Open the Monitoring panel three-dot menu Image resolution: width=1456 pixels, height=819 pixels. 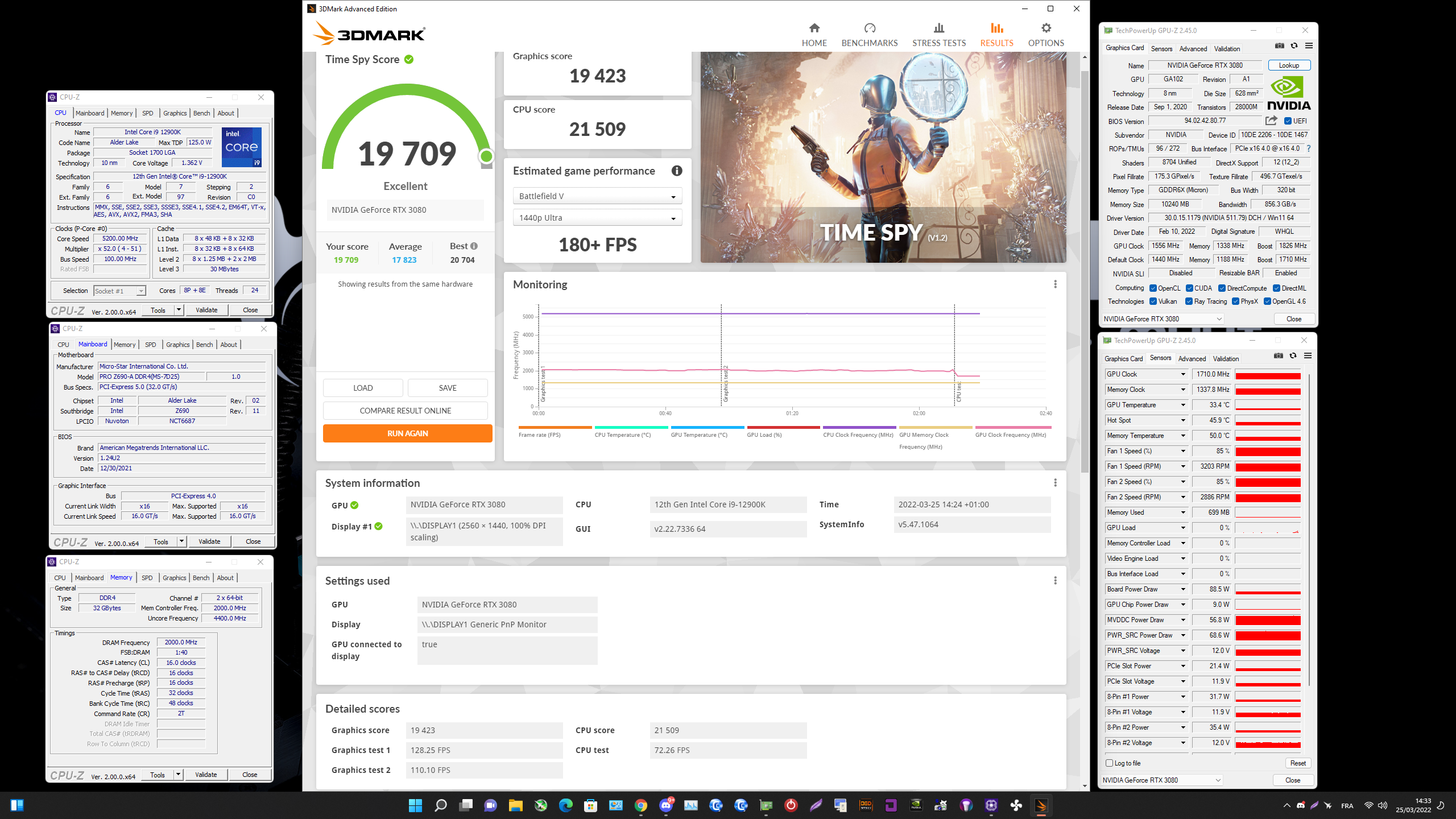coord(1055,284)
